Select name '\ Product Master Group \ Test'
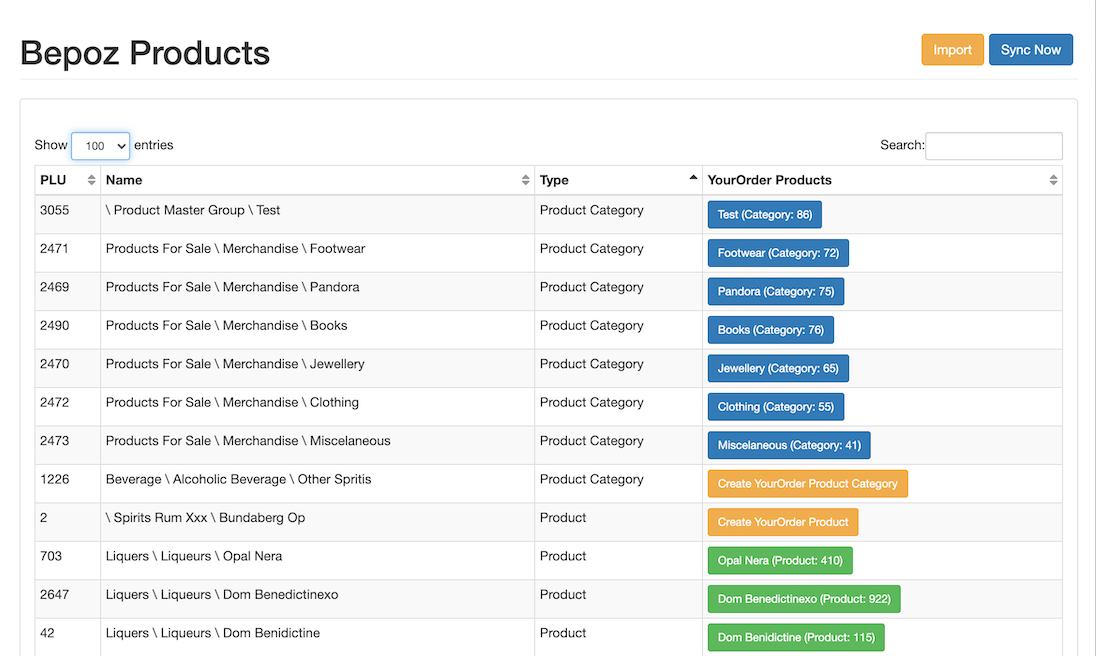This screenshot has height=656, width=1096. (x=193, y=210)
